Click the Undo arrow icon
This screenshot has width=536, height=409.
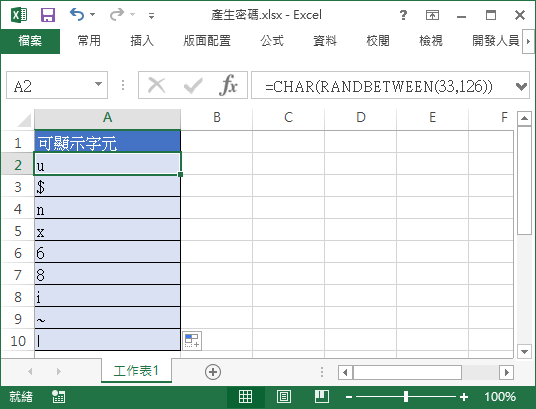click(x=77, y=15)
